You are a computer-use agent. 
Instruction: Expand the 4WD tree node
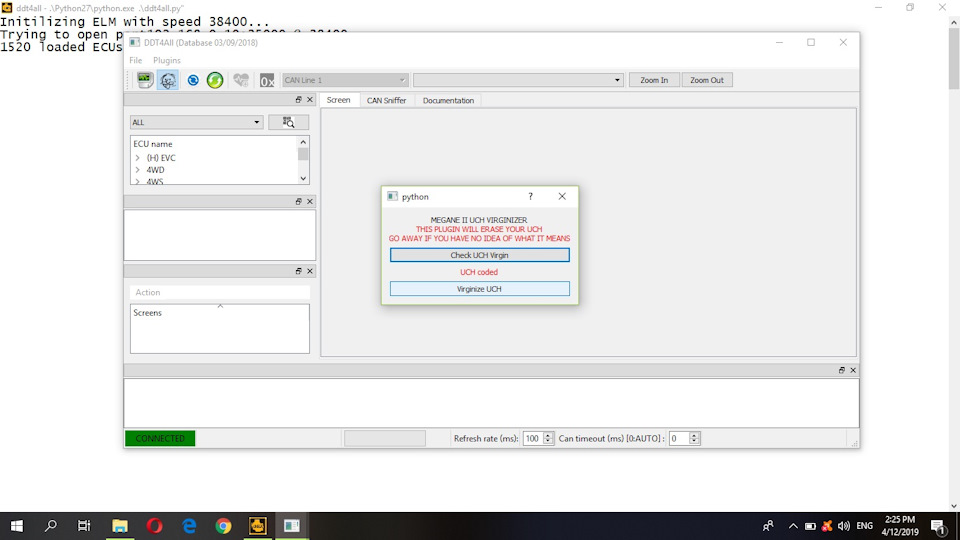138,170
